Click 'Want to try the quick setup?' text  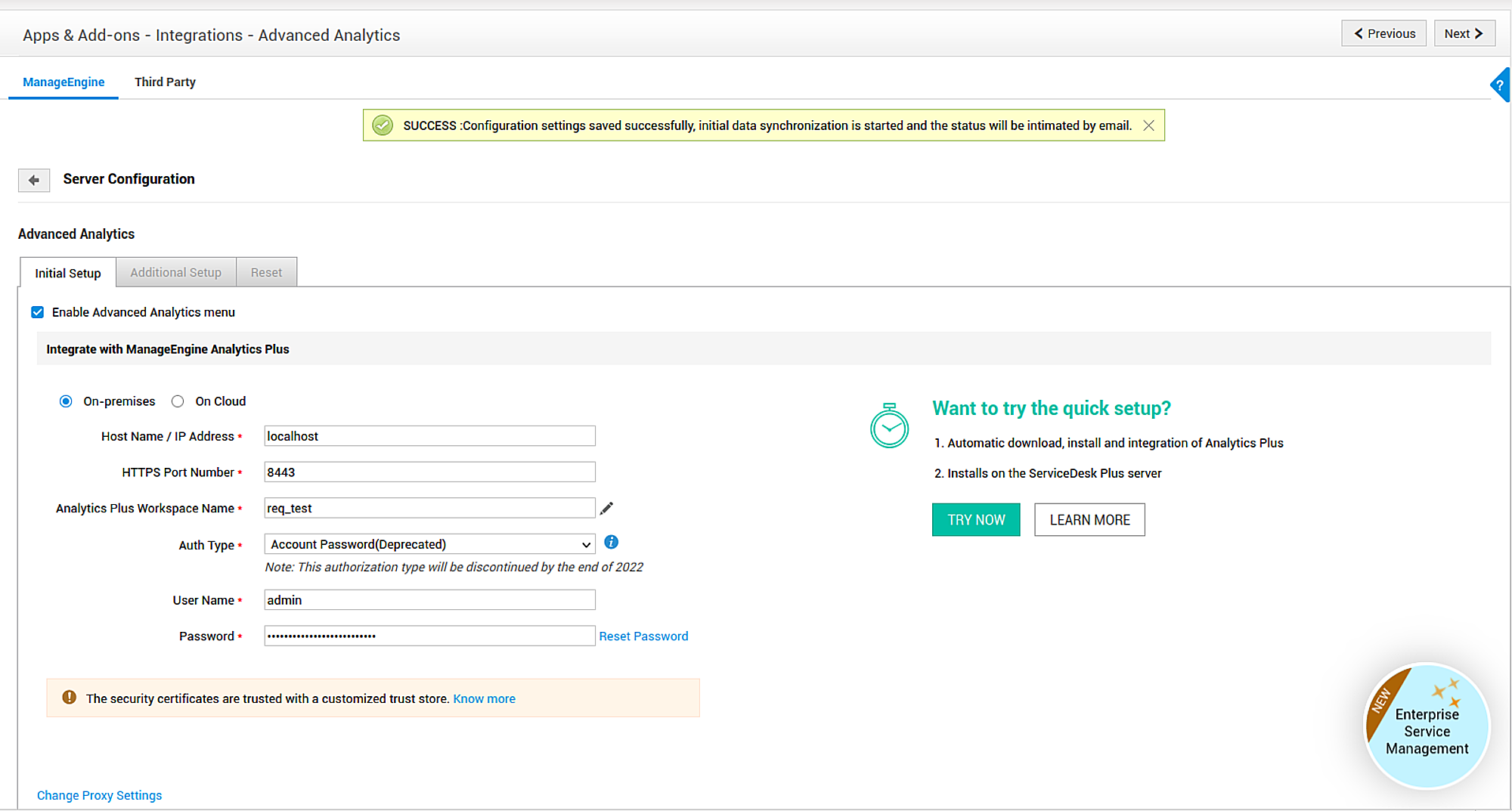1052,408
